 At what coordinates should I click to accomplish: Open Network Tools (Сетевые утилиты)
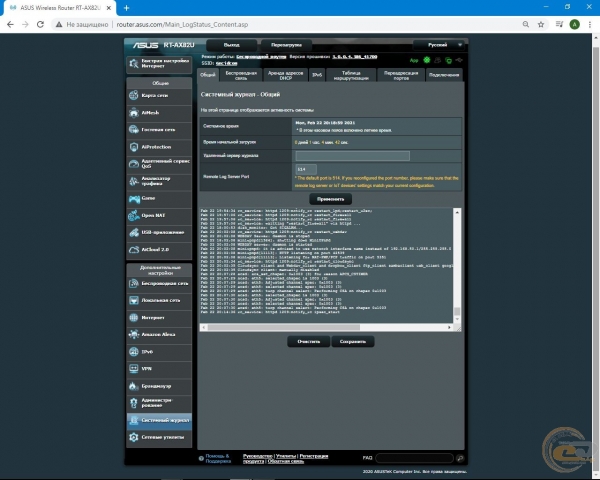pos(159,437)
